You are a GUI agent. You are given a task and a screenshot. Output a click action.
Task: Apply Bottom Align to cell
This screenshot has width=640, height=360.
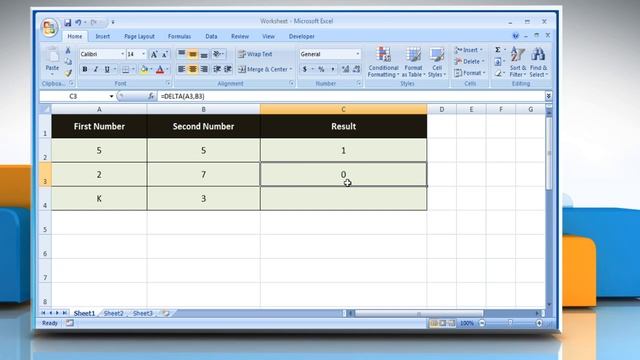(x=204, y=54)
